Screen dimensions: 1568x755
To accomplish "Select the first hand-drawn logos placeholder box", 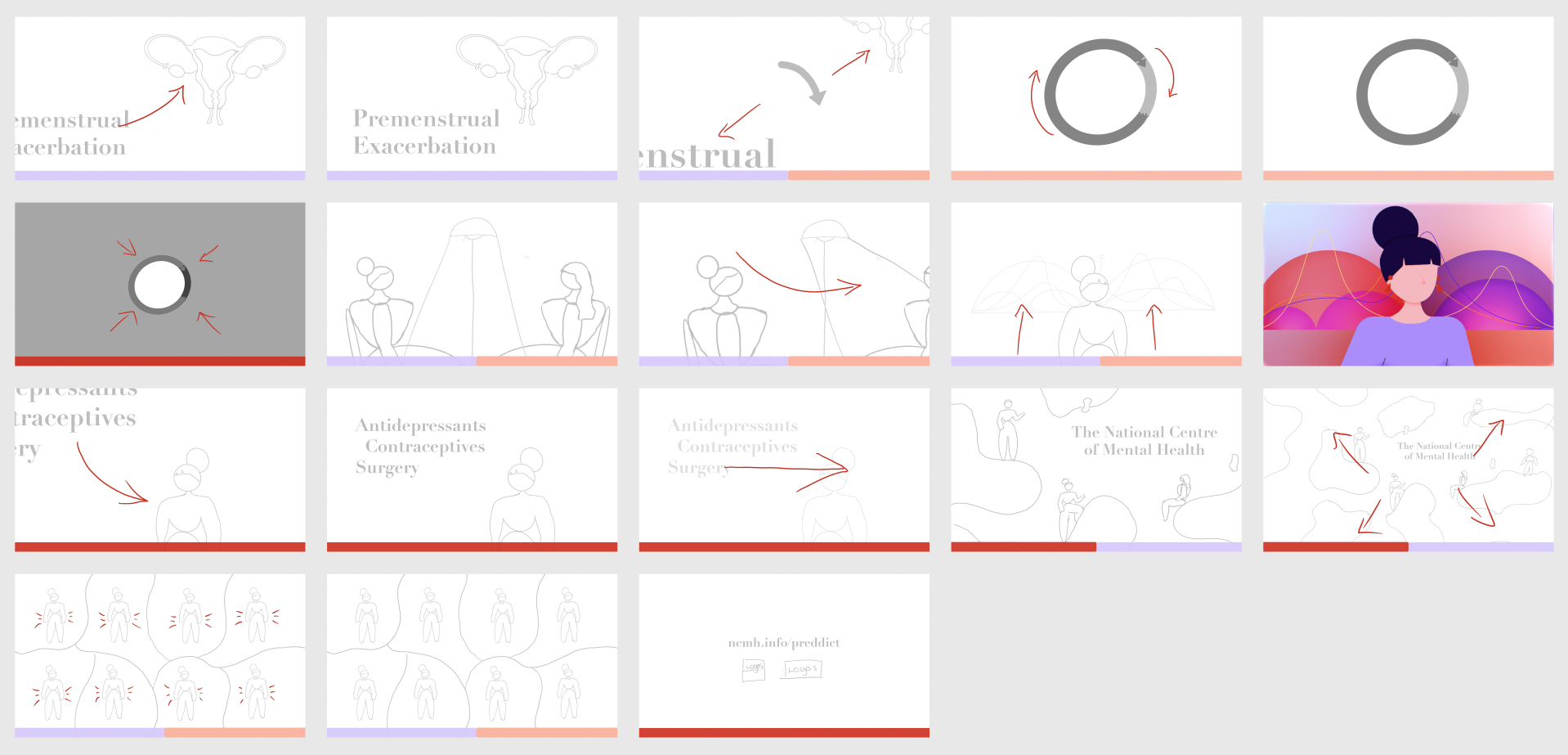I will coord(753,669).
